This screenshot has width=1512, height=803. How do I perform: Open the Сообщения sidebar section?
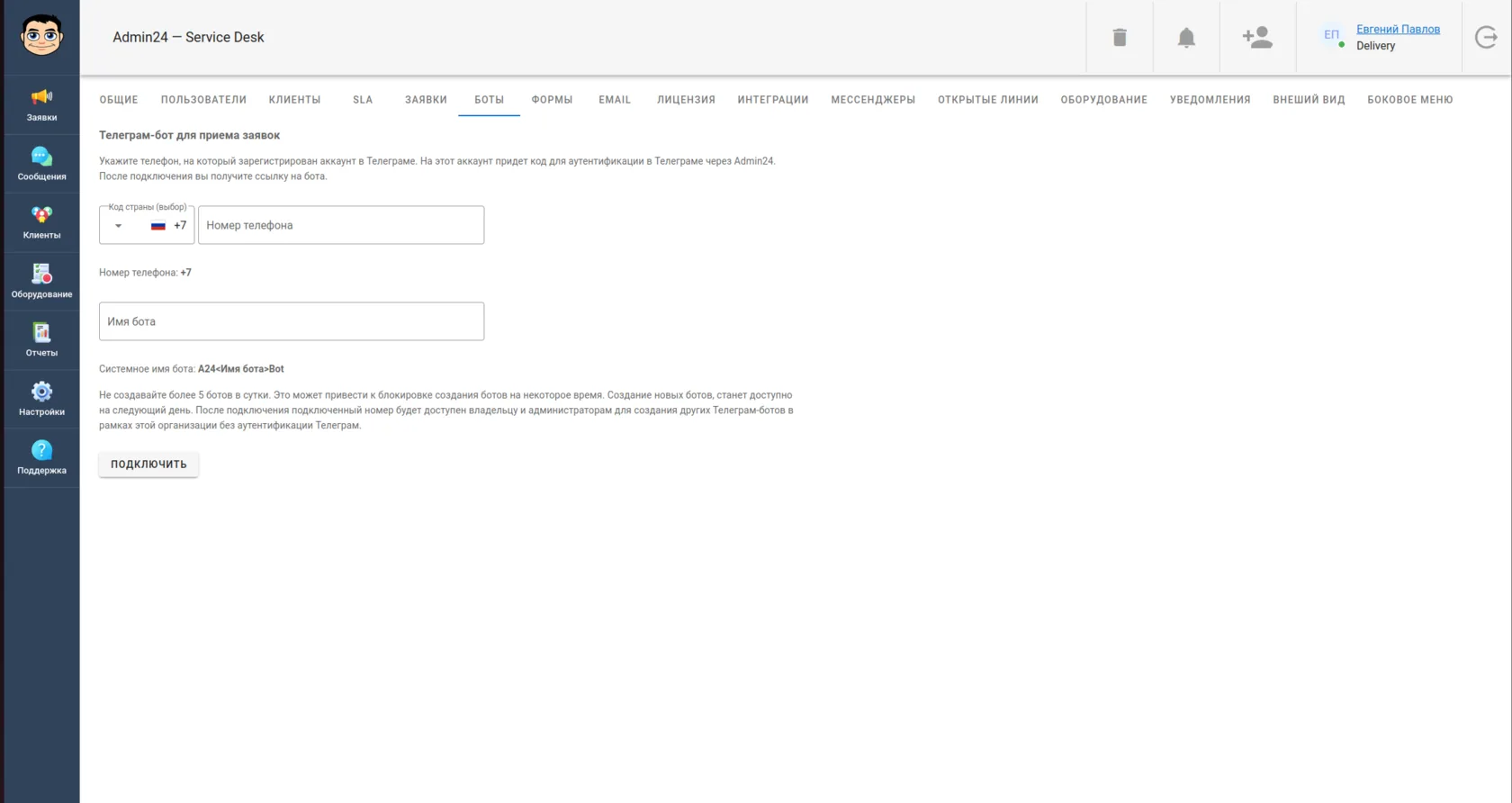click(41, 165)
